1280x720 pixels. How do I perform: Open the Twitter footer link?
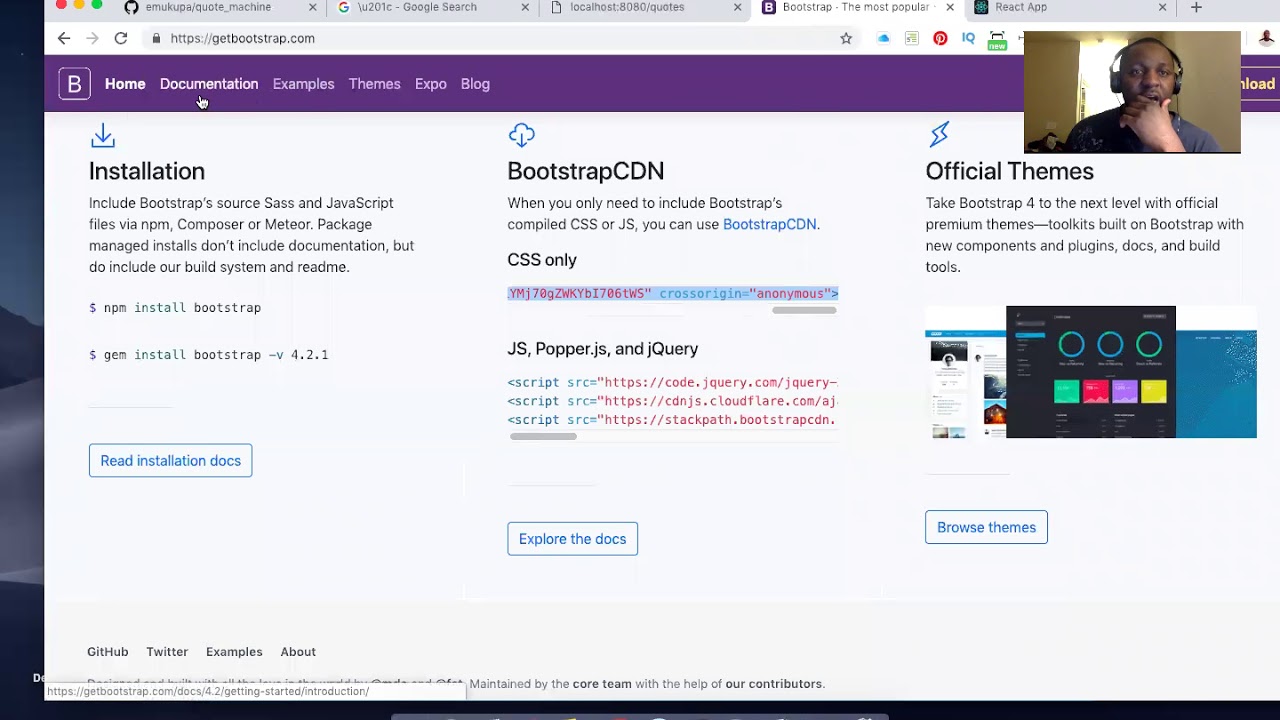coord(167,652)
